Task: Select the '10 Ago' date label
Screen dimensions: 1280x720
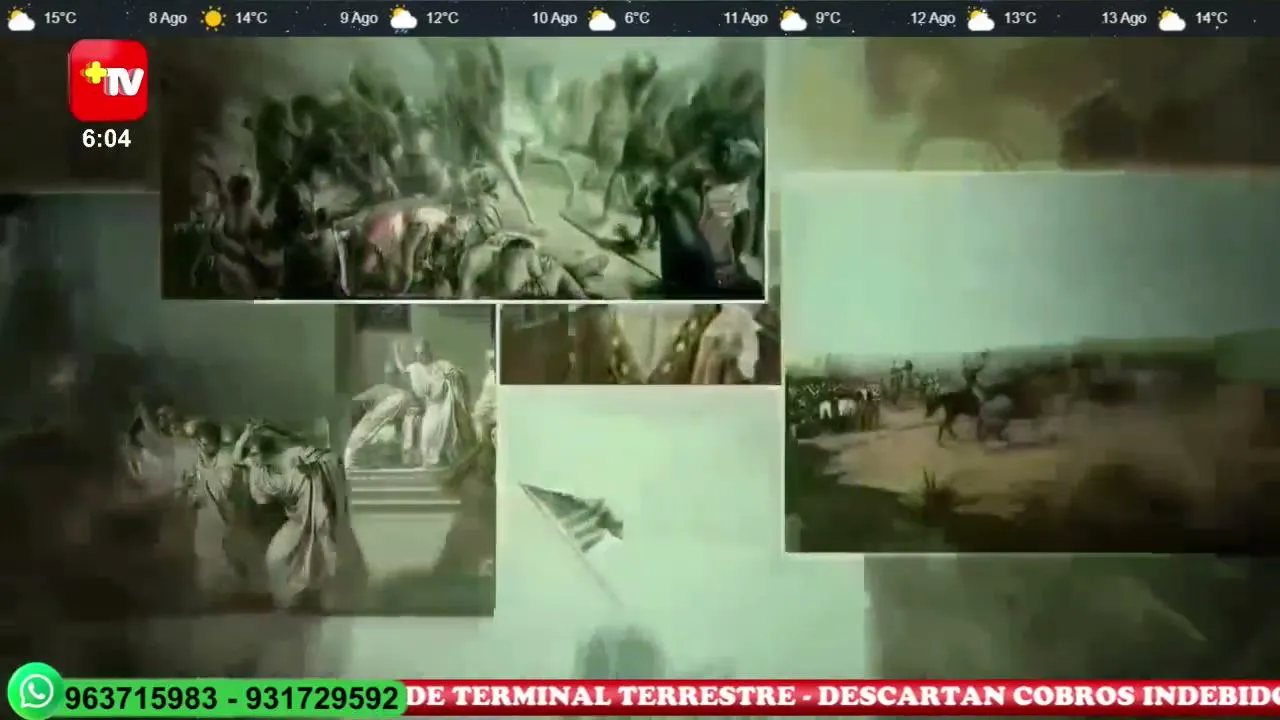Action: pos(554,18)
